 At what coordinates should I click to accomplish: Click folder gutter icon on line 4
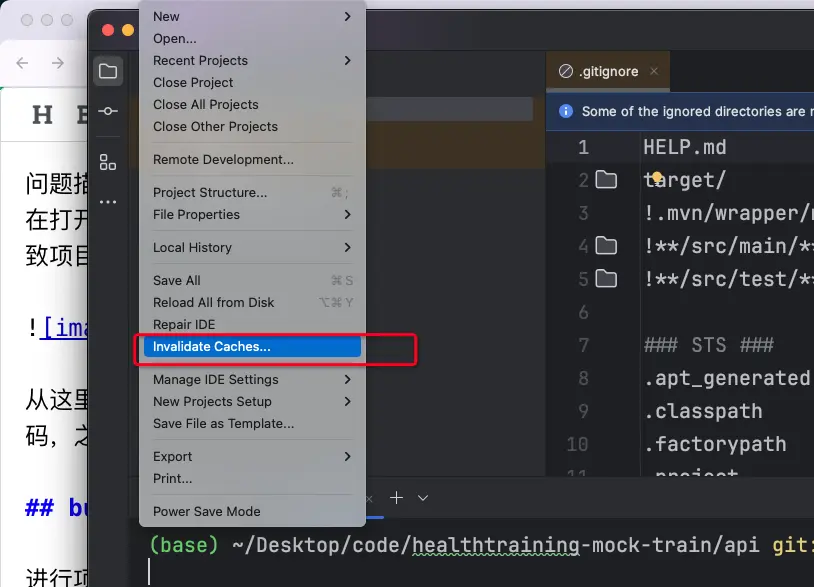606,245
